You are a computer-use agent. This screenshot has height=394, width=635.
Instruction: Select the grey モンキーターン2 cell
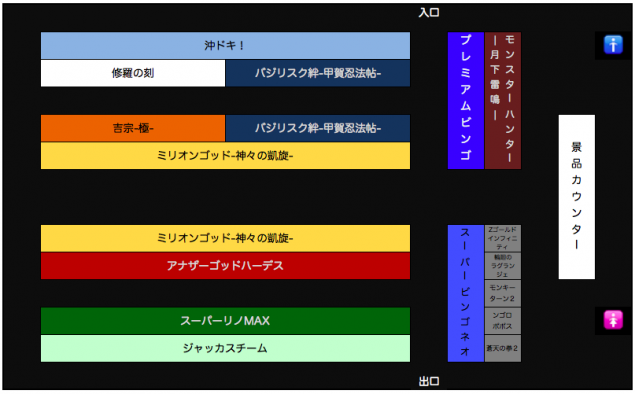[503, 293]
